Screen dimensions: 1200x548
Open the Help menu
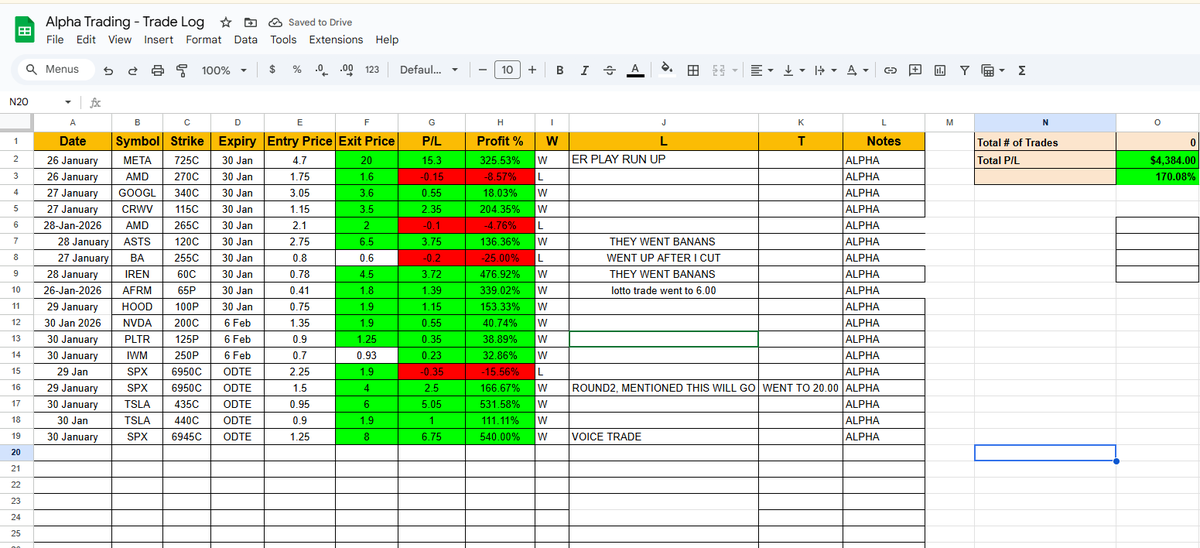(387, 40)
